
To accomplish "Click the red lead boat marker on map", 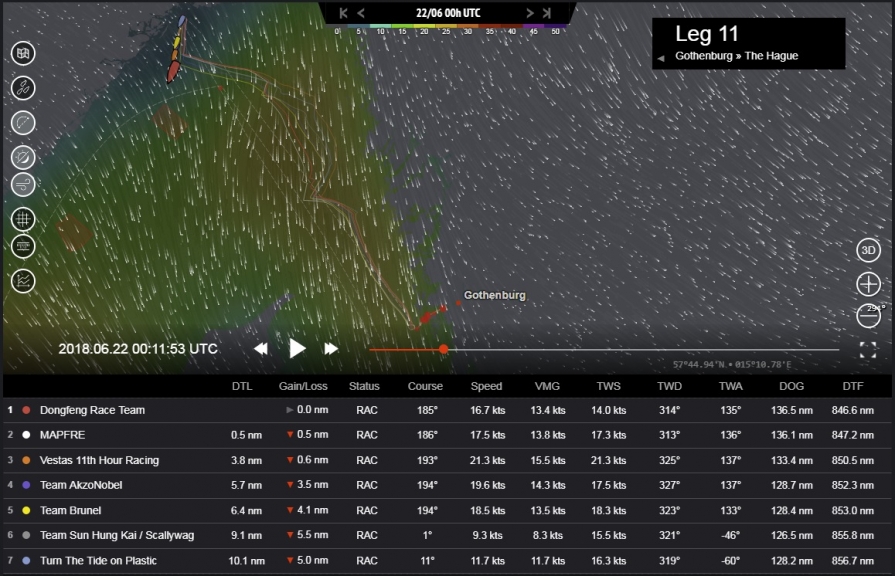I will (172, 72).
